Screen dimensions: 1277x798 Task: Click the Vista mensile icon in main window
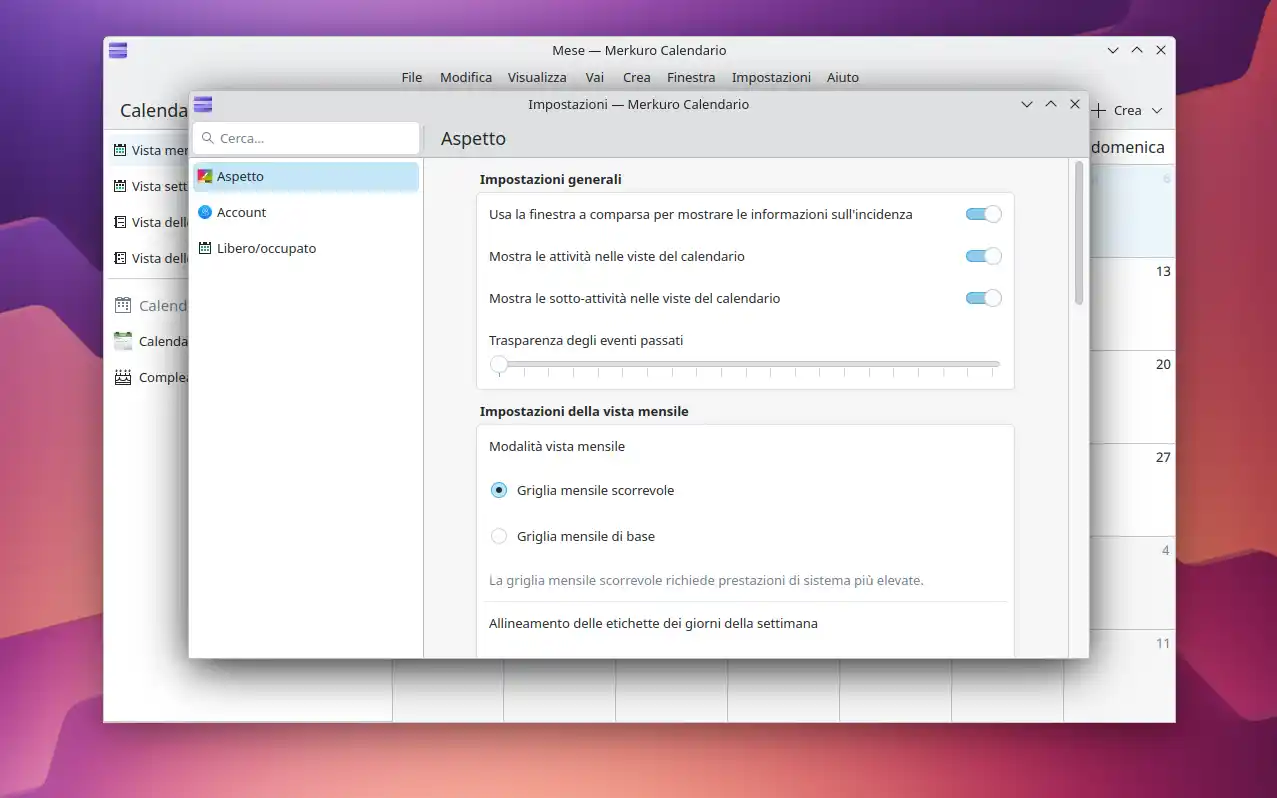coord(120,150)
